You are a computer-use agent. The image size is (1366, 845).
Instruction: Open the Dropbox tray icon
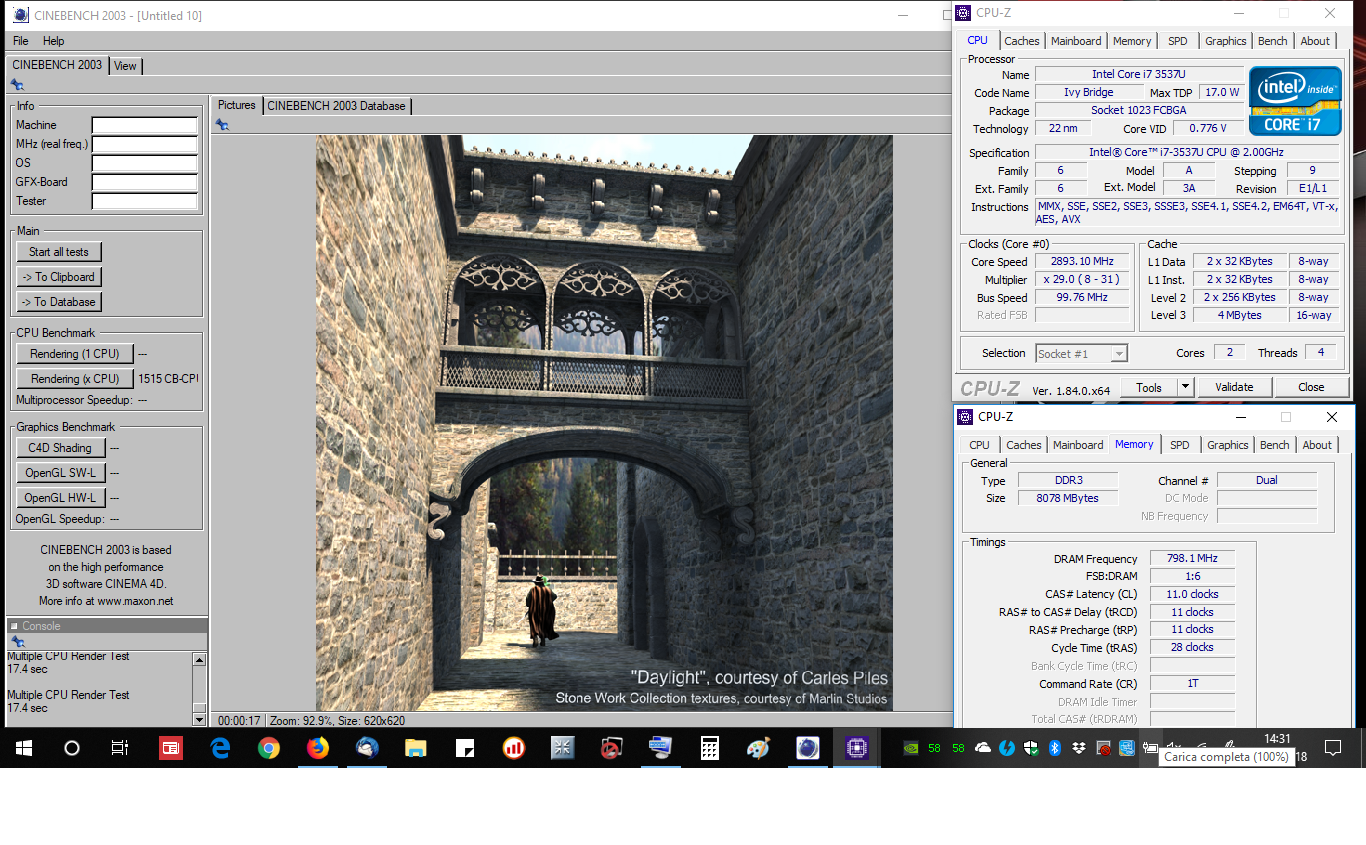1079,747
